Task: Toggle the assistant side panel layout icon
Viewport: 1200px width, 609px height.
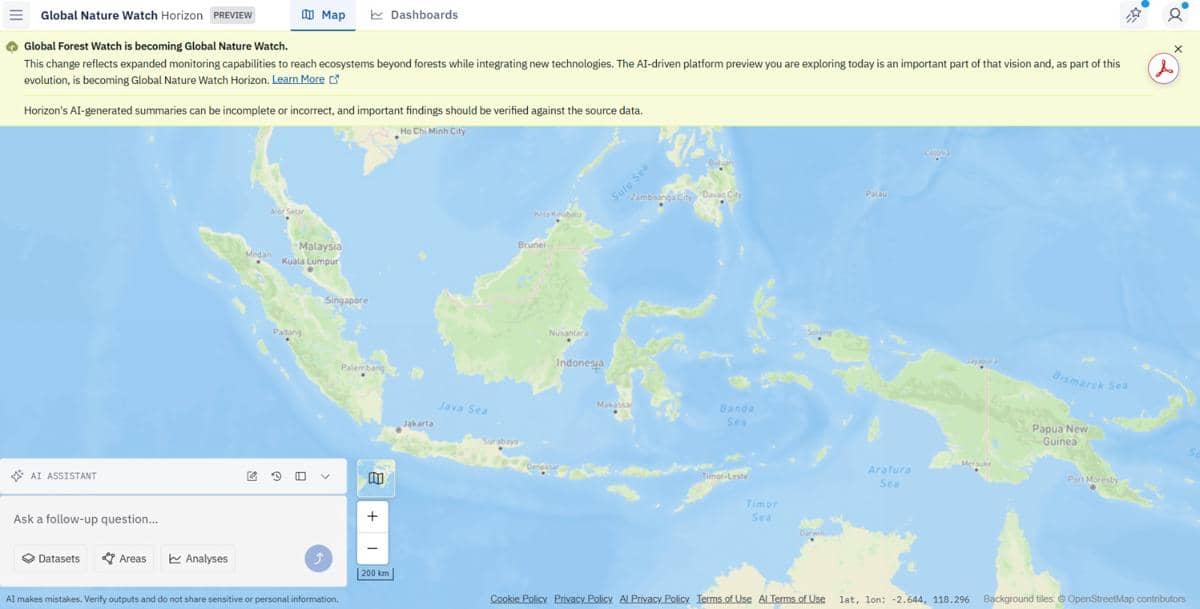Action: point(300,476)
